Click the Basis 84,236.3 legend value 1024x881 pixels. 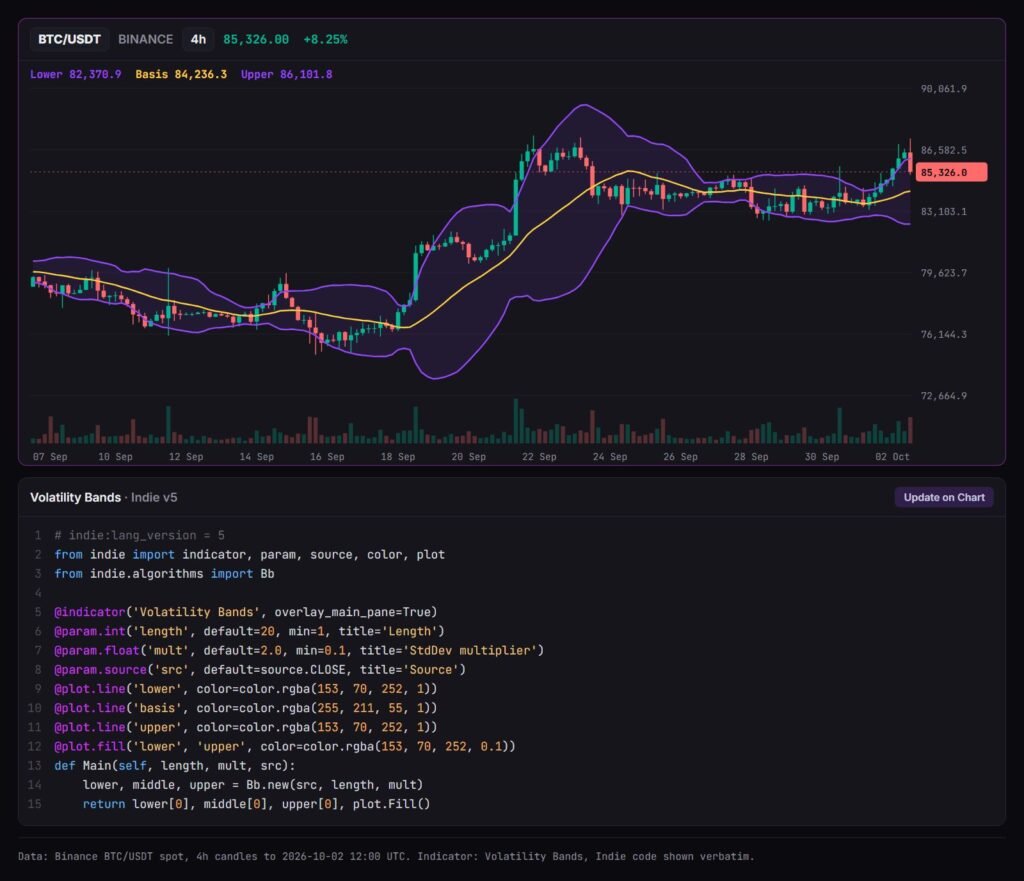[x=181, y=74]
